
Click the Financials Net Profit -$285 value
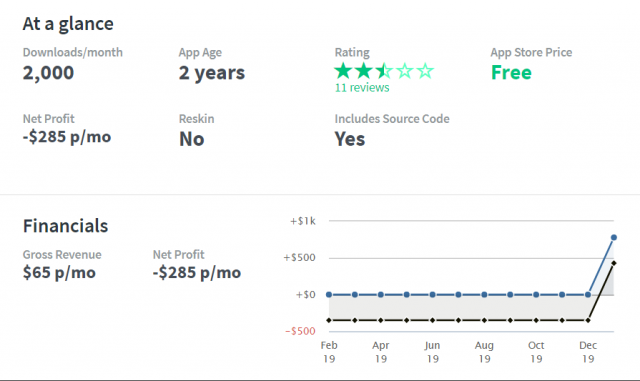pos(197,272)
